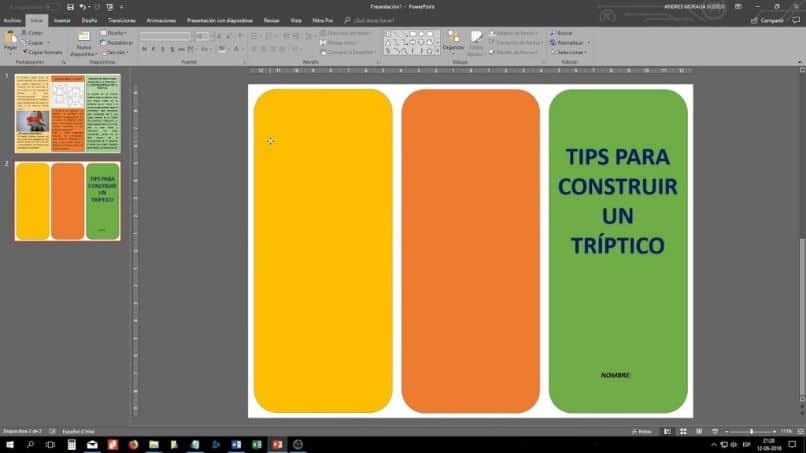
Task: Click the Normal view icon in status bar
Action: (x=667, y=431)
